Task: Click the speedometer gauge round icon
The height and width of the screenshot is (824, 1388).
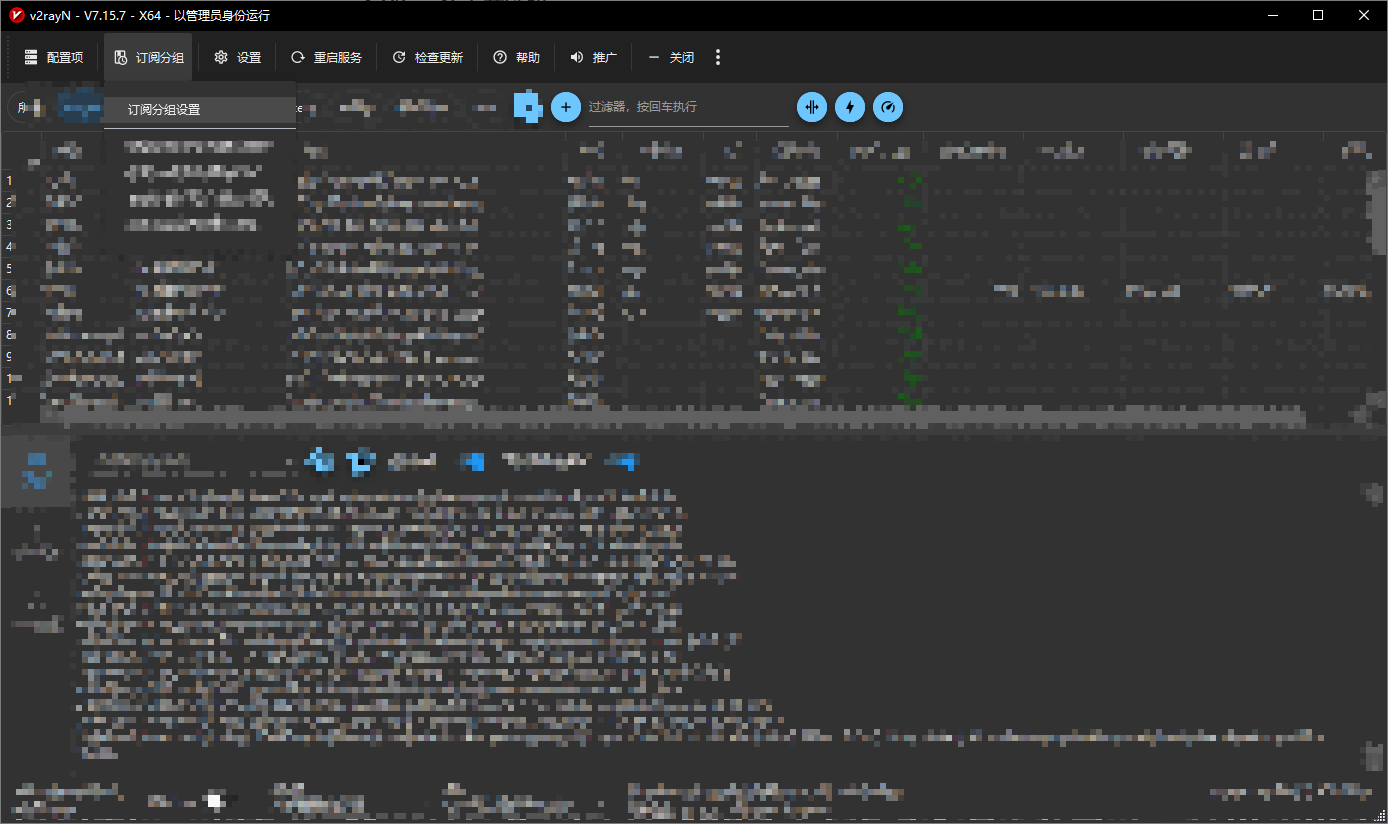Action: [x=888, y=107]
